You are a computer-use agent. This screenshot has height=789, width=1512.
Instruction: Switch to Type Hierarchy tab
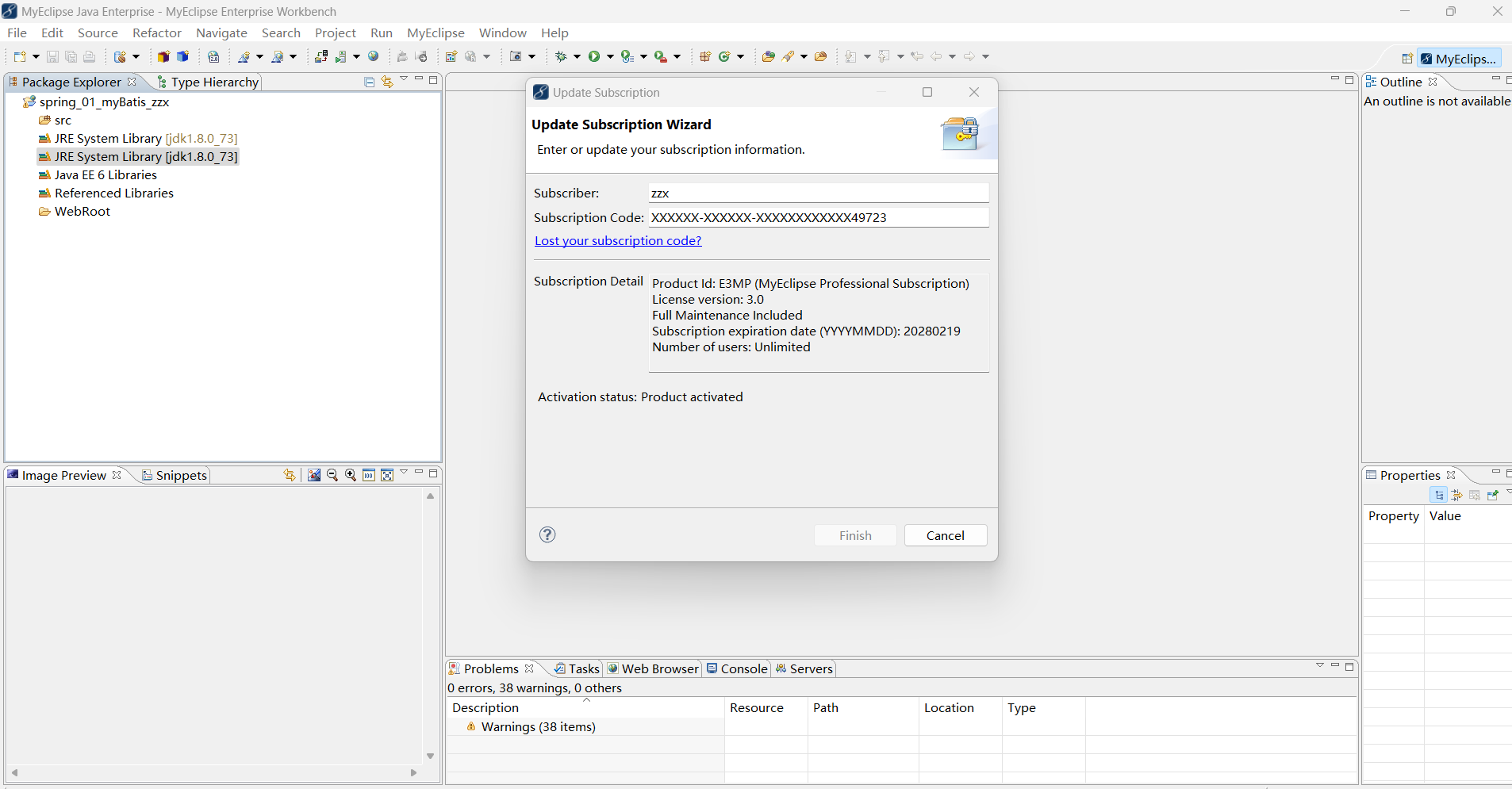[x=208, y=82]
